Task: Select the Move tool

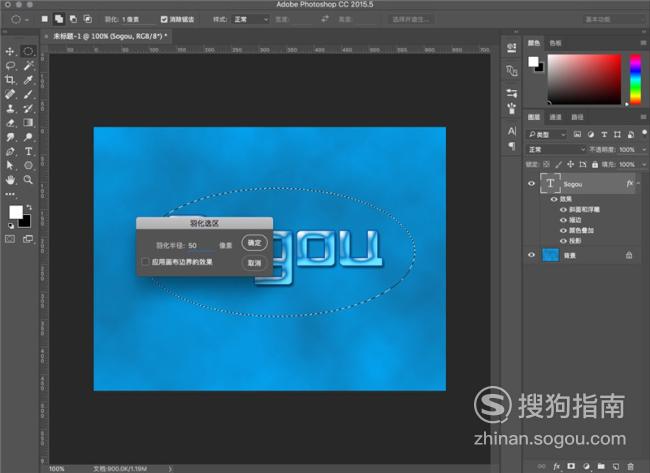Action: coord(10,51)
